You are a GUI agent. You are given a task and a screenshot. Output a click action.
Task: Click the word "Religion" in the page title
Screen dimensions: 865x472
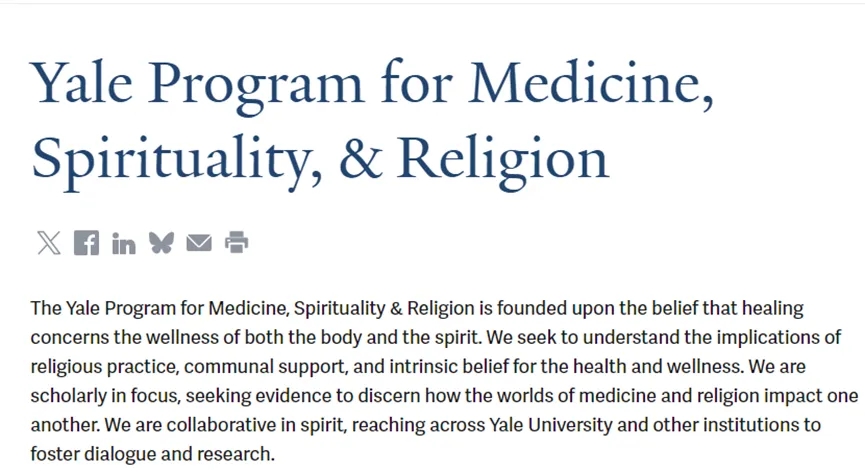tap(504, 159)
